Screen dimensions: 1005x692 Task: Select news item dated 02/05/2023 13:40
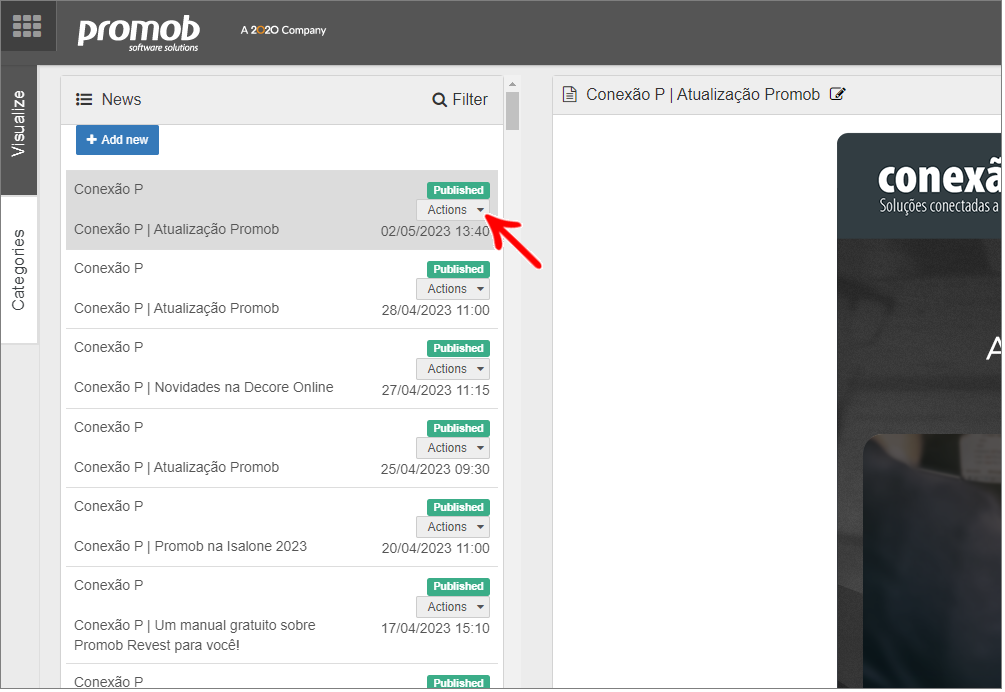coord(282,210)
